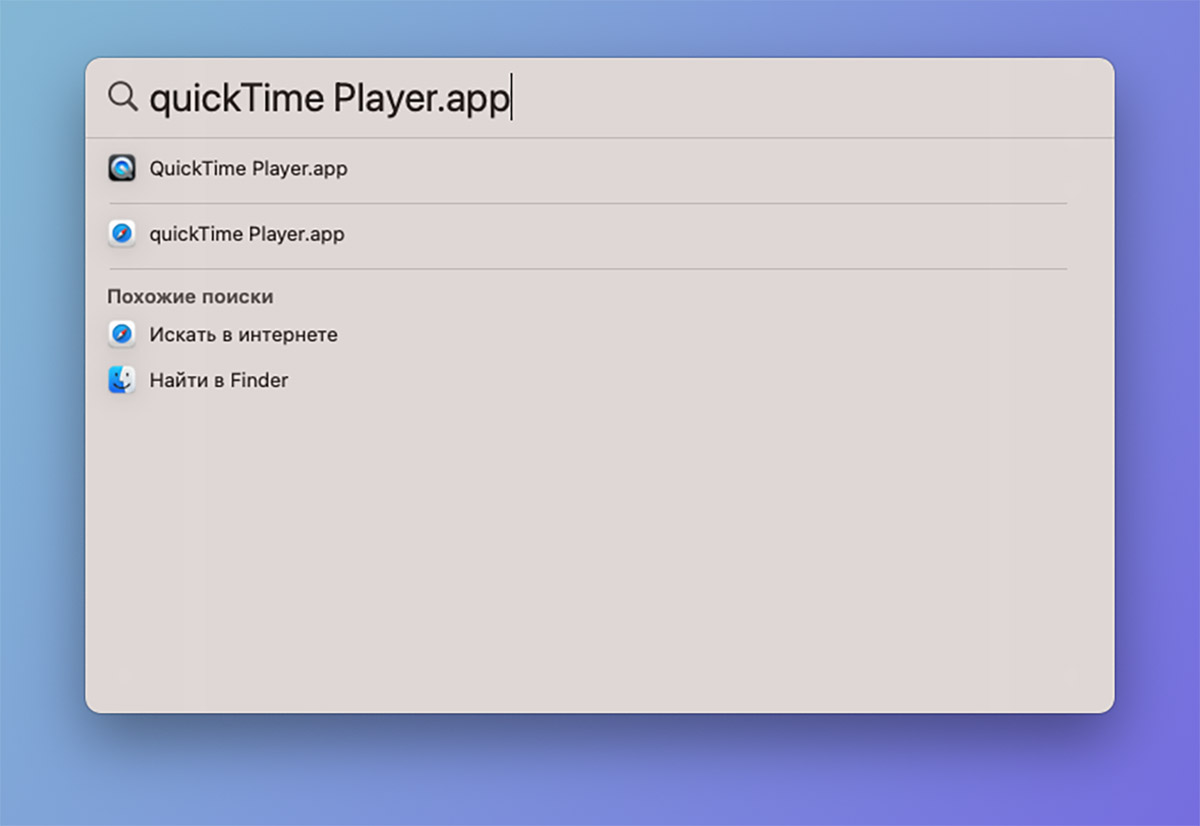
Task: Click the Spotlight magnifying glass icon
Action: click(123, 97)
